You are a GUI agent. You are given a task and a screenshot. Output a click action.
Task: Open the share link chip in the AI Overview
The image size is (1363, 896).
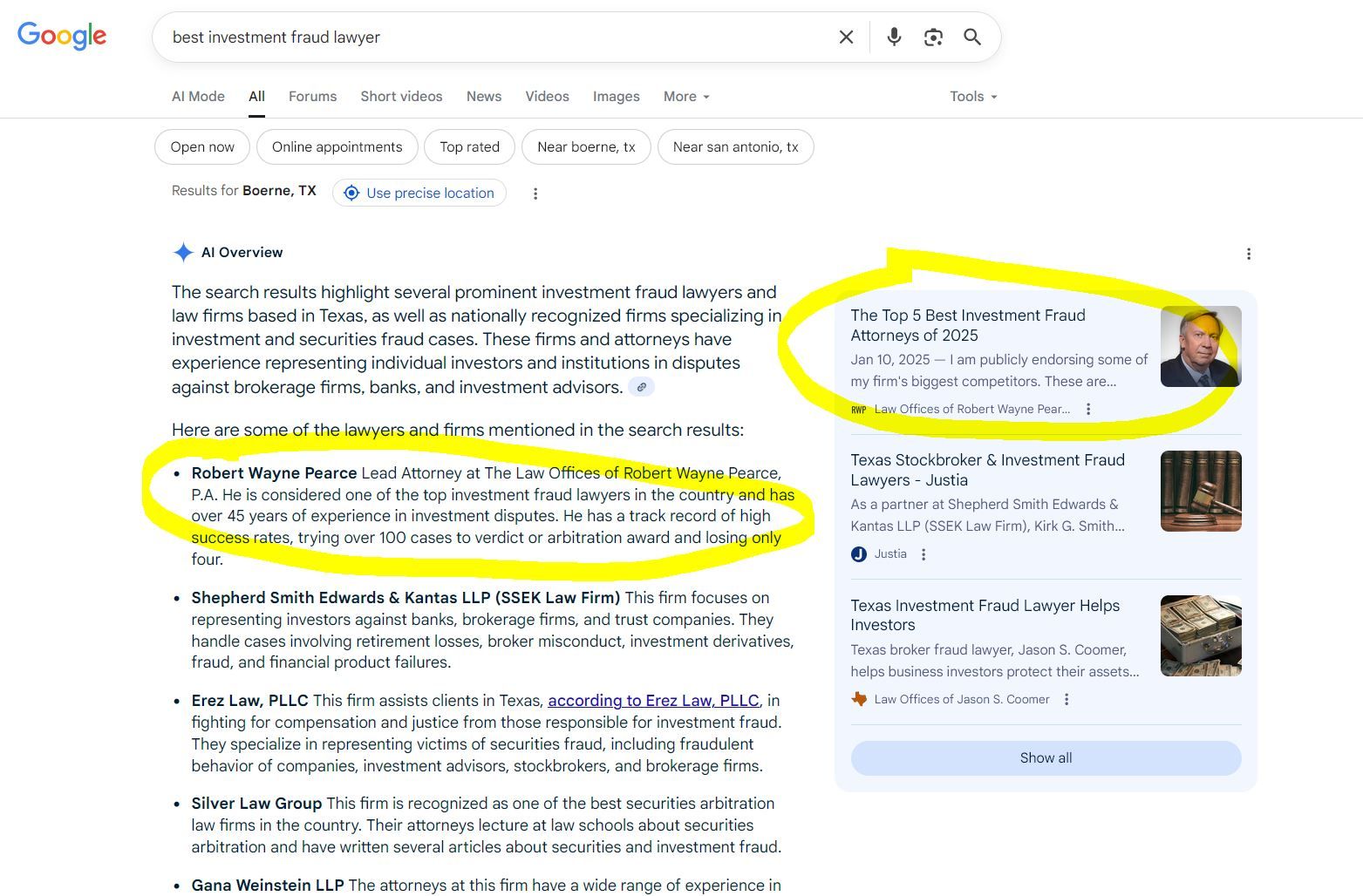[642, 387]
